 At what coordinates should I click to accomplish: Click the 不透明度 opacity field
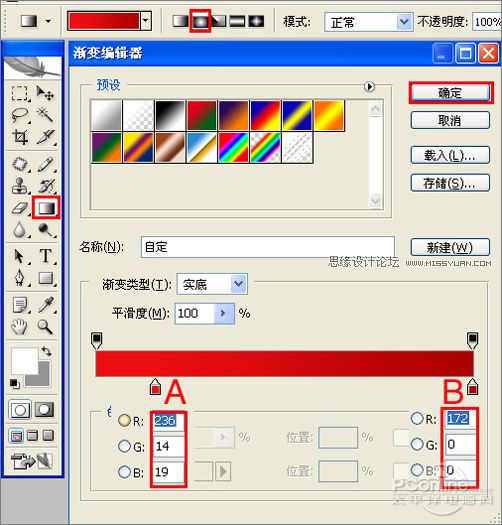pyautogui.click(x=487, y=22)
